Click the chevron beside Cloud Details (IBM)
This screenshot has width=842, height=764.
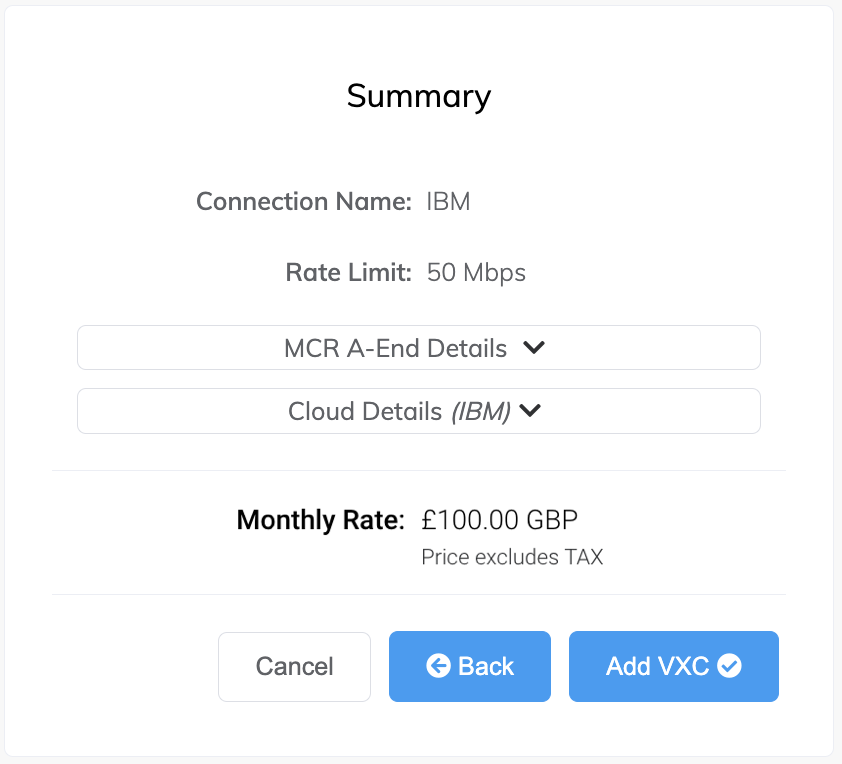click(530, 411)
